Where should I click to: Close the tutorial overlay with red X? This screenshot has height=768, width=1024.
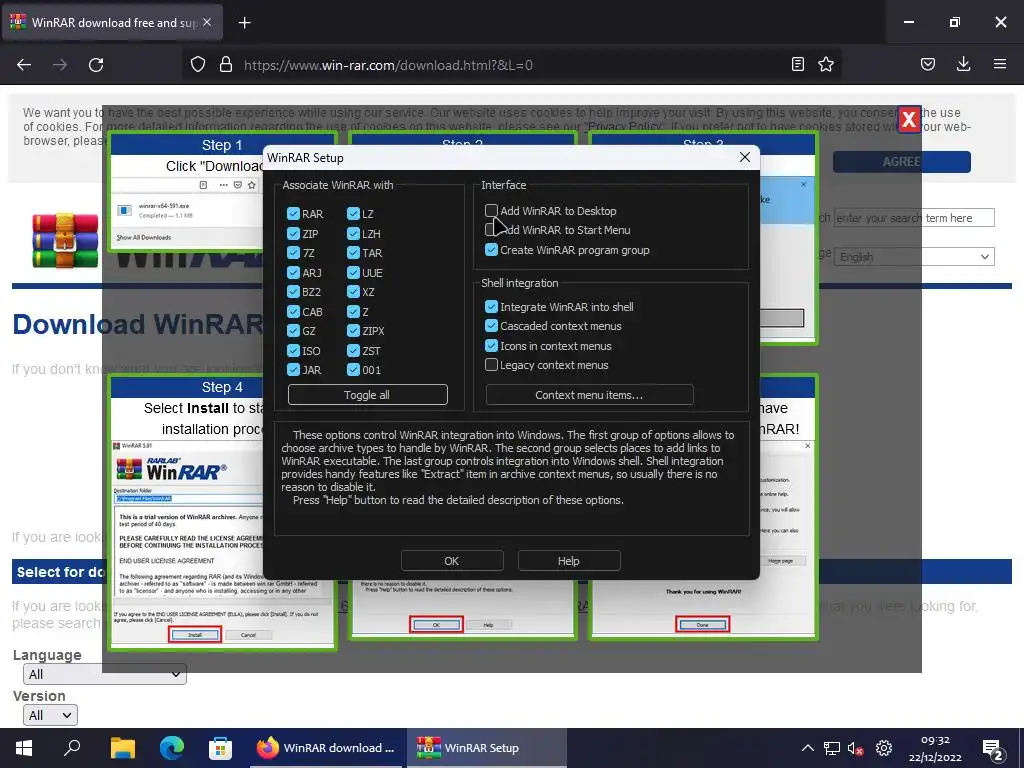click(908, 119)
